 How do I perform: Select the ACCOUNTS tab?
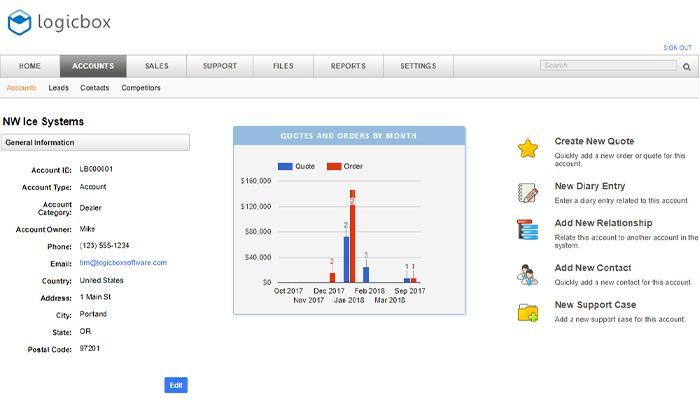[93, 66]
